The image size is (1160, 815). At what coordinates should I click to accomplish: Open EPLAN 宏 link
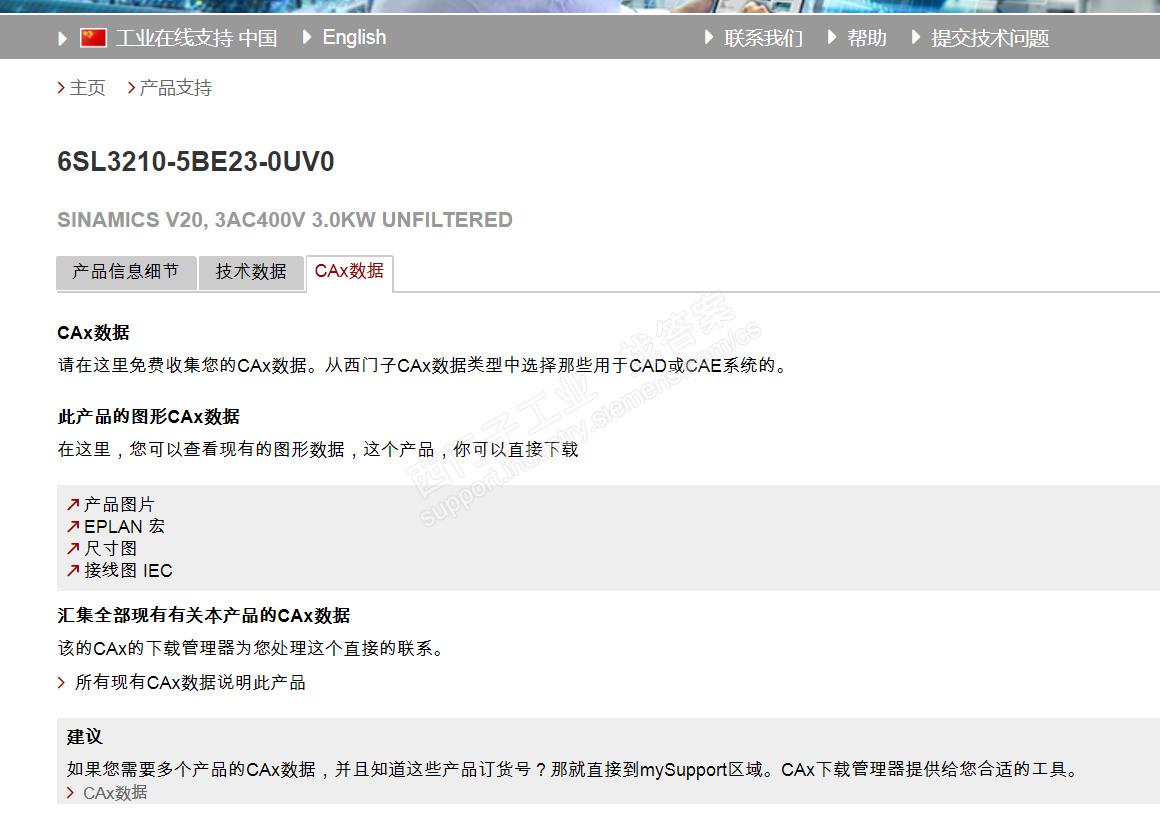[124, 527]
